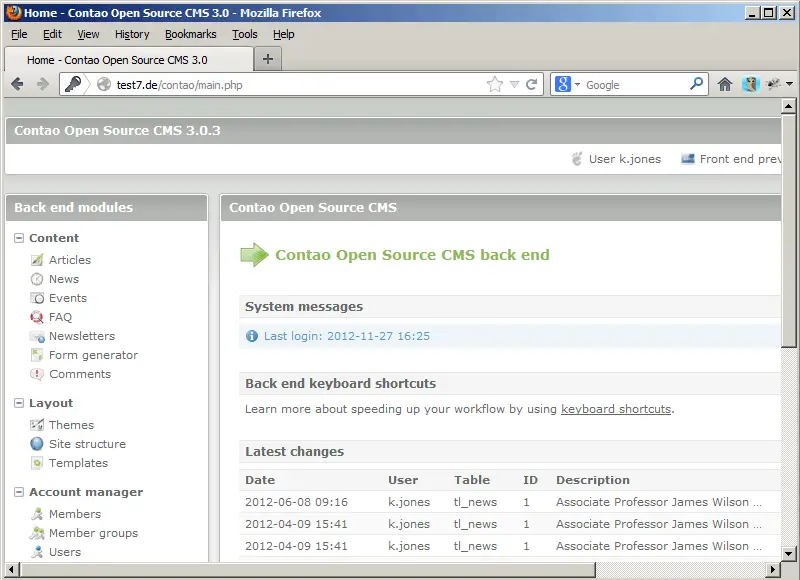
Task: Open the Help menu
Action: (284, 34)
